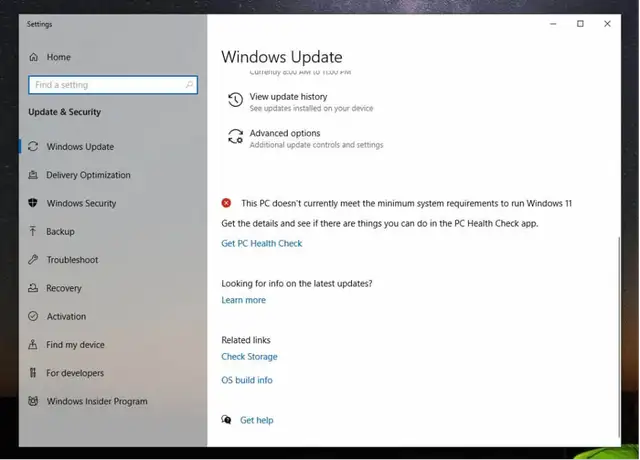Click 'Additional update controls and settings' text
This screenshot has width=640, height=460.
tap(316, 145)
